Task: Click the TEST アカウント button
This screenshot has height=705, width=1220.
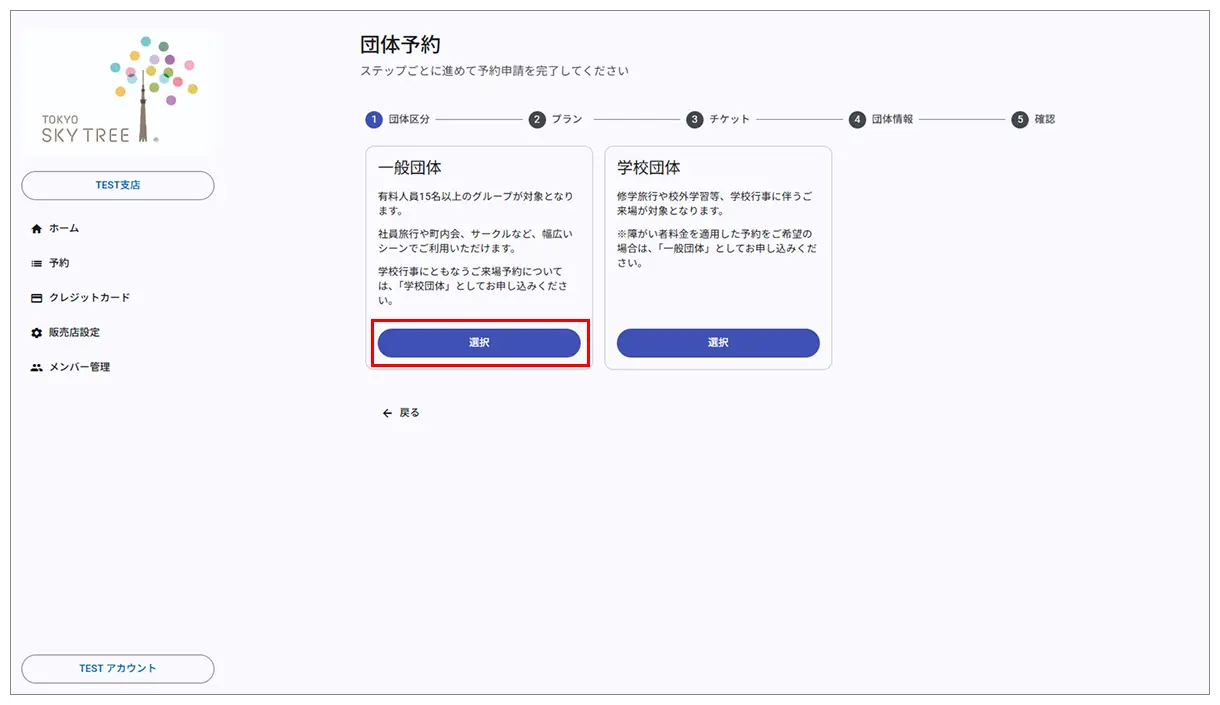Action: pyautogui.click(x=117, y=668)
